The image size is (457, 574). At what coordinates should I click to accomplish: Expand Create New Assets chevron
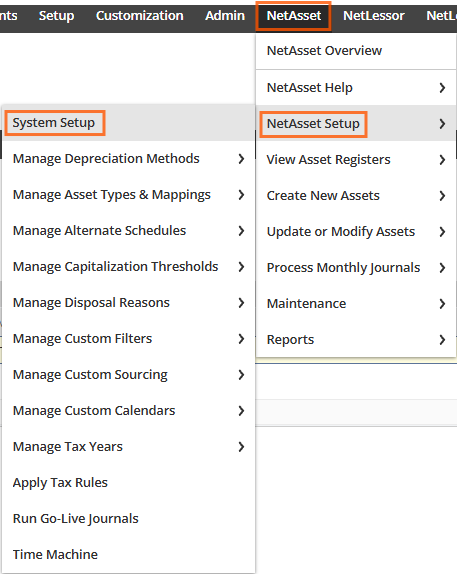pyautogui.click(x=442, y=196)
